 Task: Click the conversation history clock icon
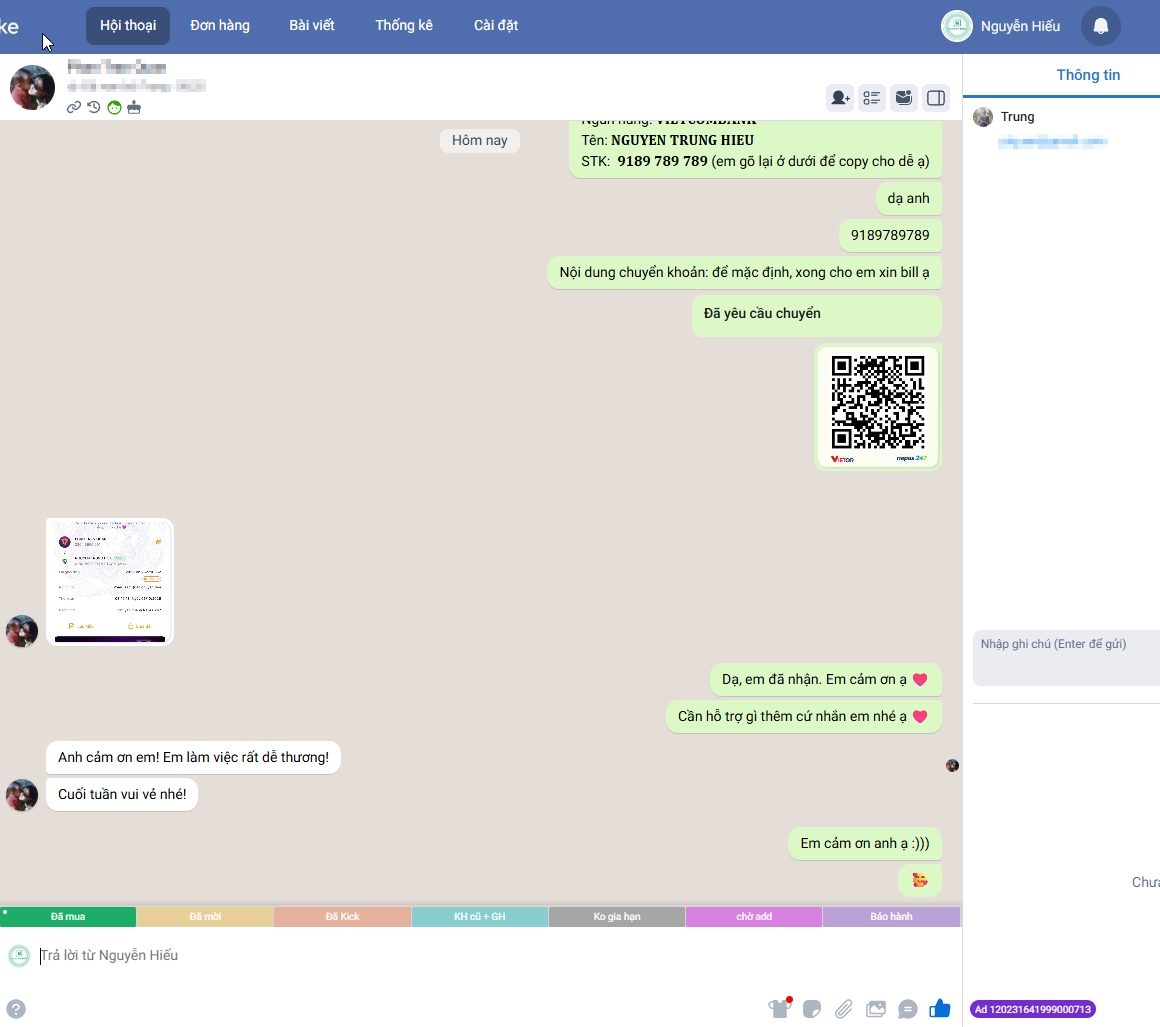tap(93, 107)
